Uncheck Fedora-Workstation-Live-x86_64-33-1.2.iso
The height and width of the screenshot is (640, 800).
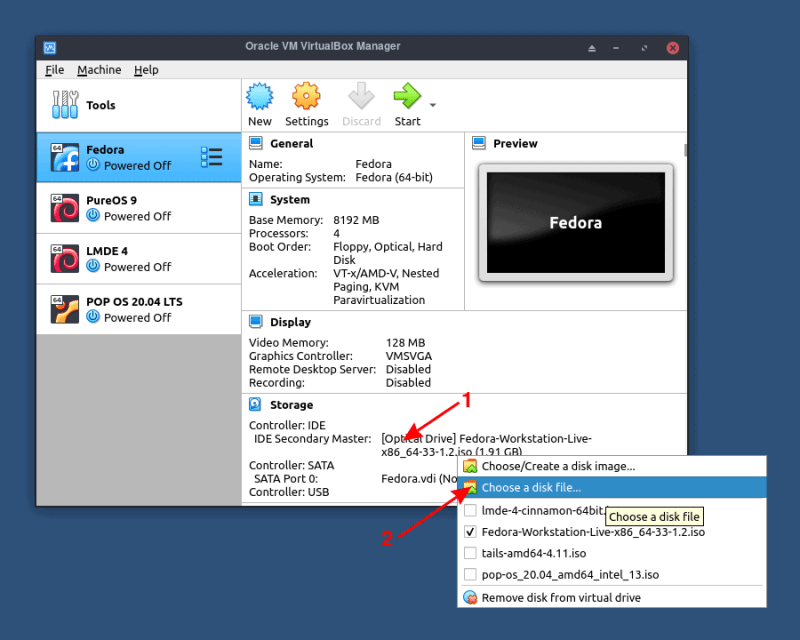click(x=470, y=533)
